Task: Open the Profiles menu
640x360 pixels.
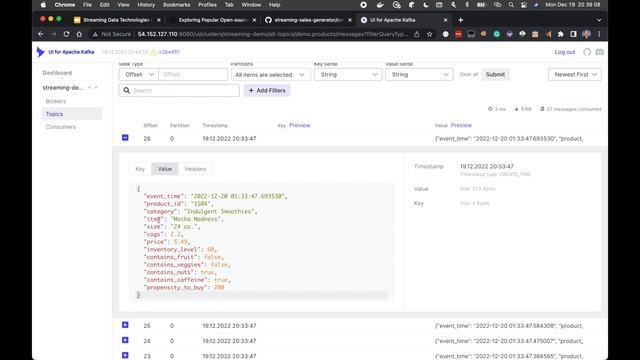Action: tap(207, 5)
